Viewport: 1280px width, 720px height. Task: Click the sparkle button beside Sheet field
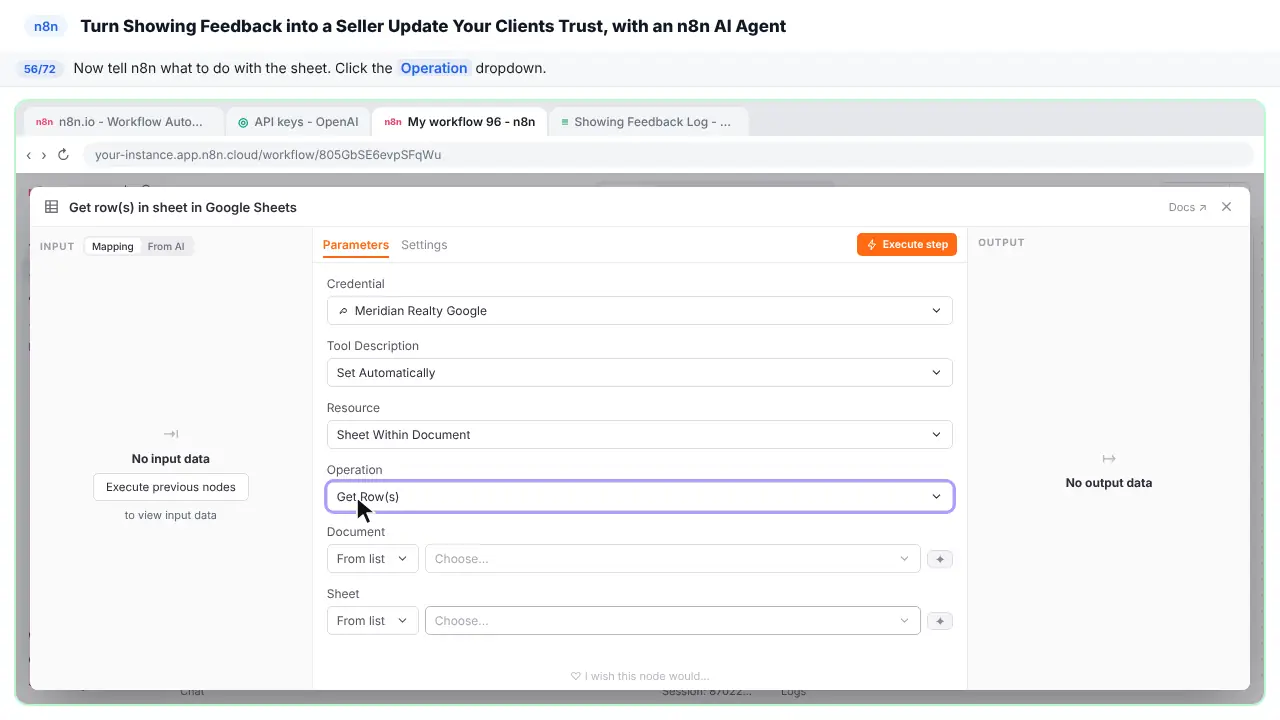click(939, 621)
